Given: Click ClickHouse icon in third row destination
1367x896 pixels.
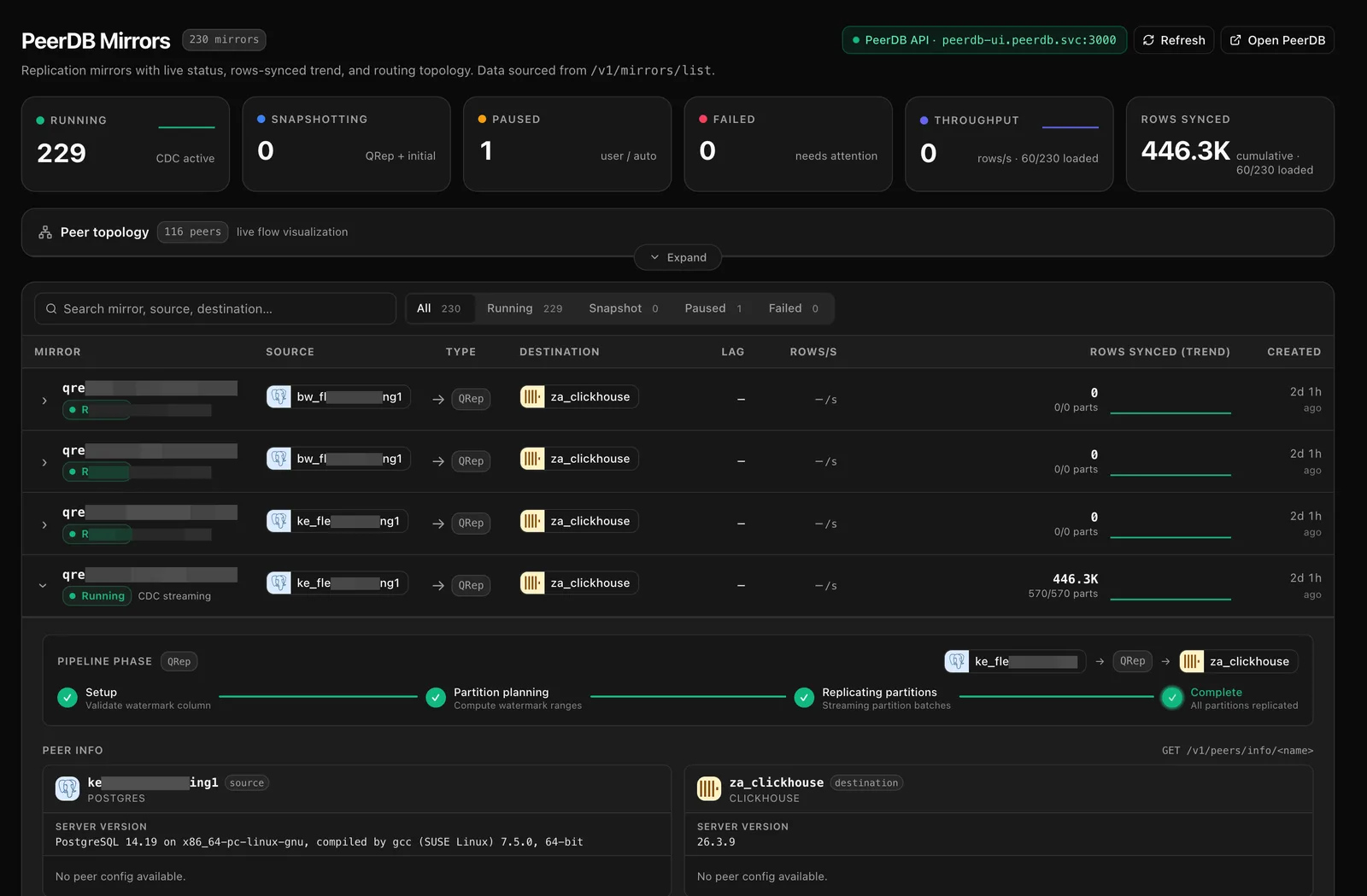Looking at the screenshot, I should click(532, 521).
